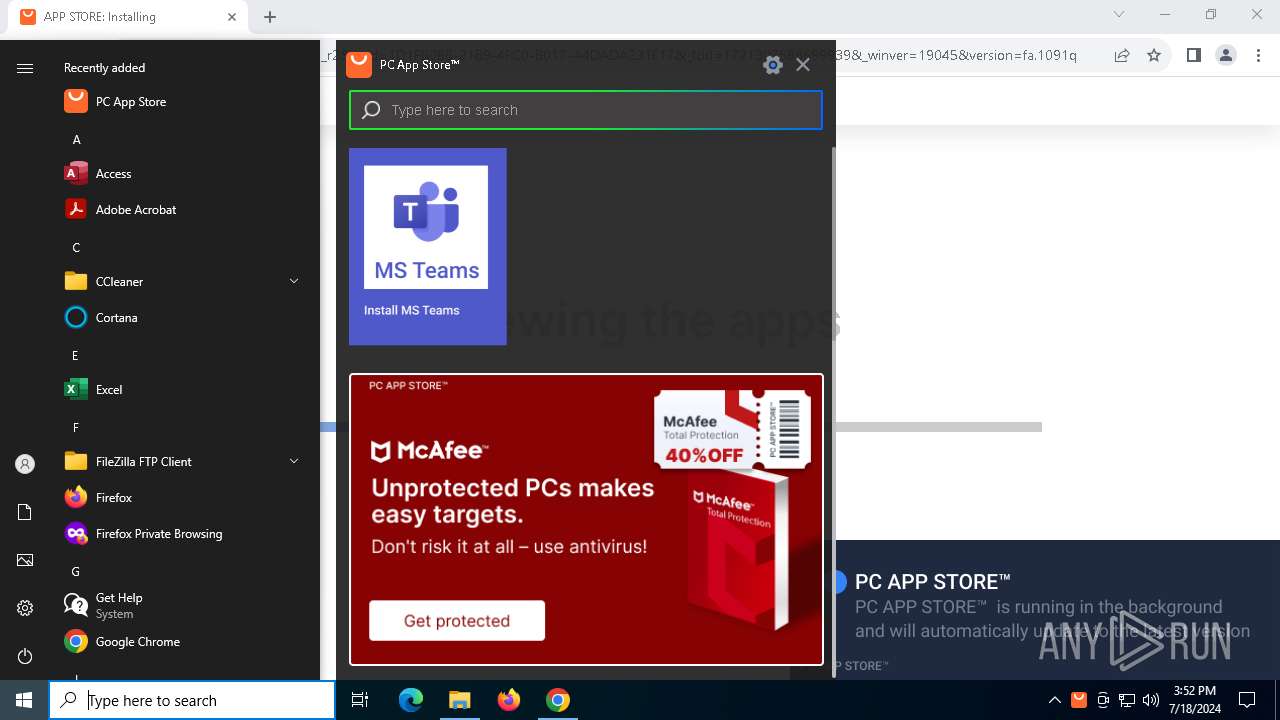Close the APP STORE: Installing tab
The height and width of the screenshot is (720, 1280).
pyautogui.click(x=232, y=17)
